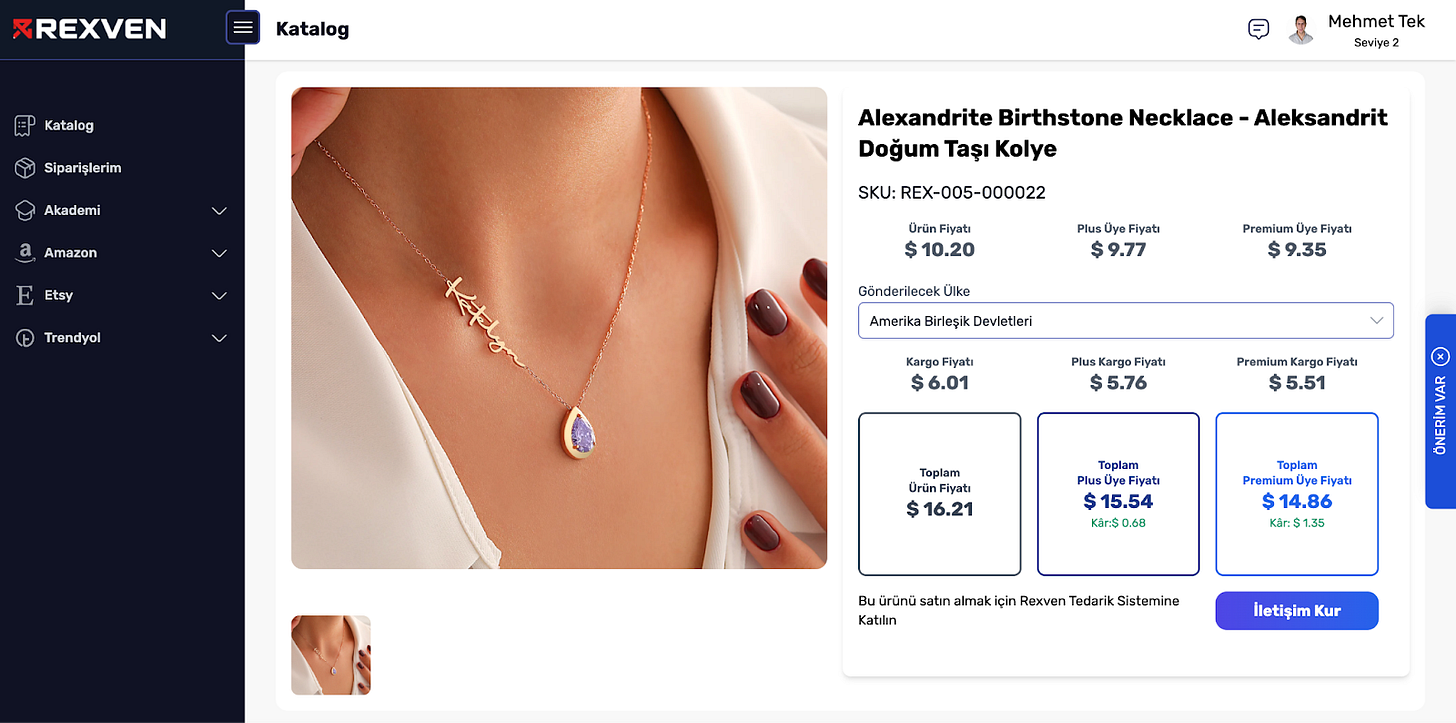This screenshot has height=723, width=1456.
Task: Click the Amazon logo icon
Action: pyautogui.click(x=25, y=253)
